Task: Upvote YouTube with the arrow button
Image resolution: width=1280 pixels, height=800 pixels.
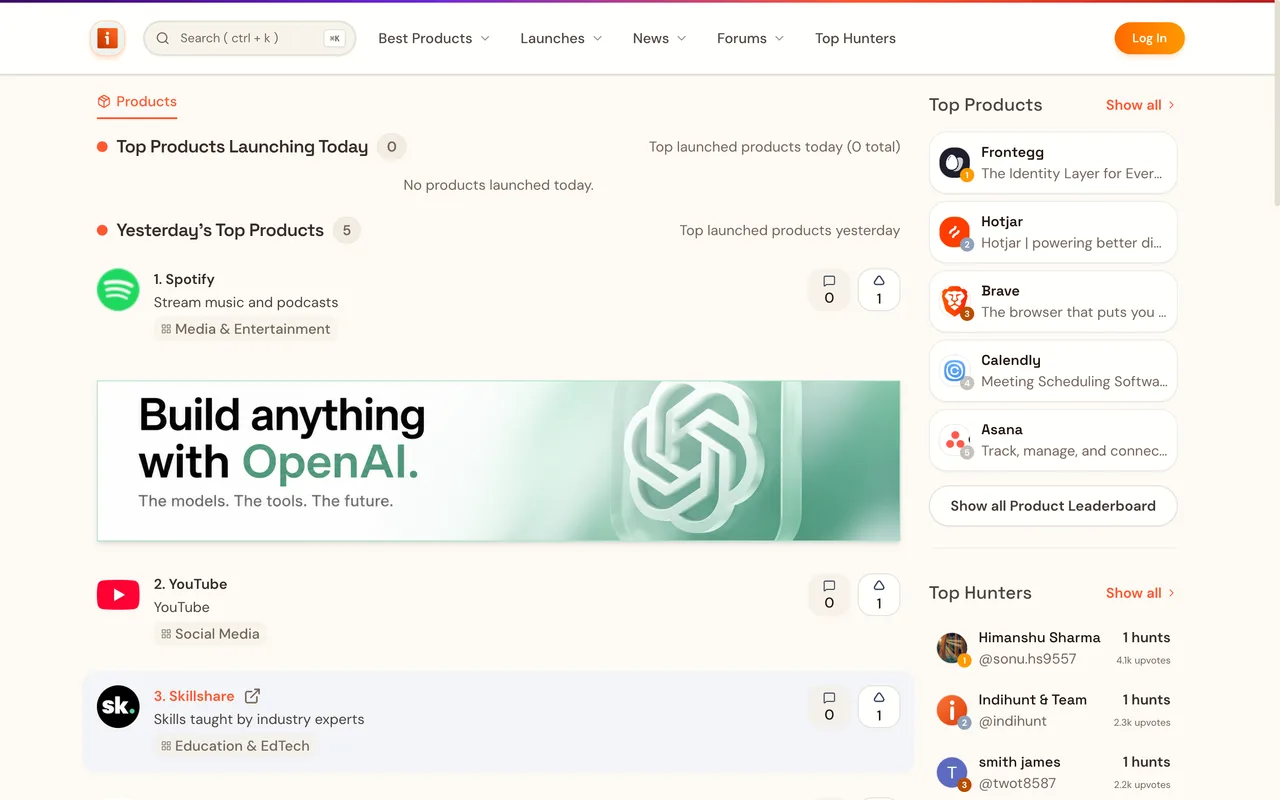Action: click(x=879, y=594)
